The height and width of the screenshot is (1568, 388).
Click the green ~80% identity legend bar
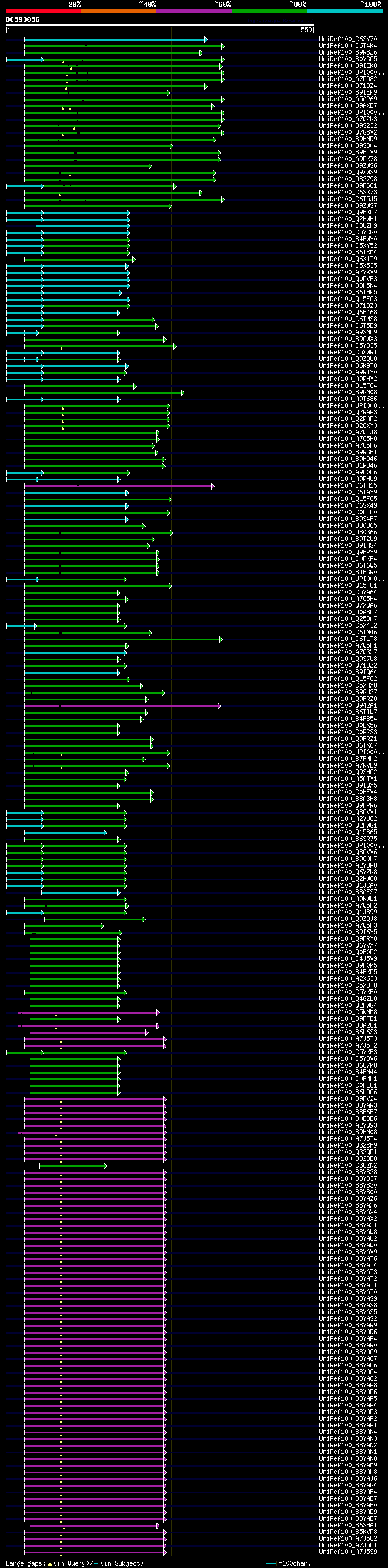pos(269,11)
